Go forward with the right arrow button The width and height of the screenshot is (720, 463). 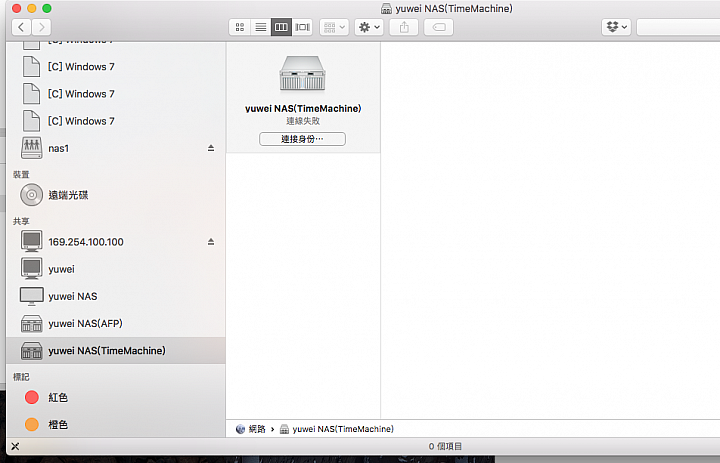pos(41,27)
